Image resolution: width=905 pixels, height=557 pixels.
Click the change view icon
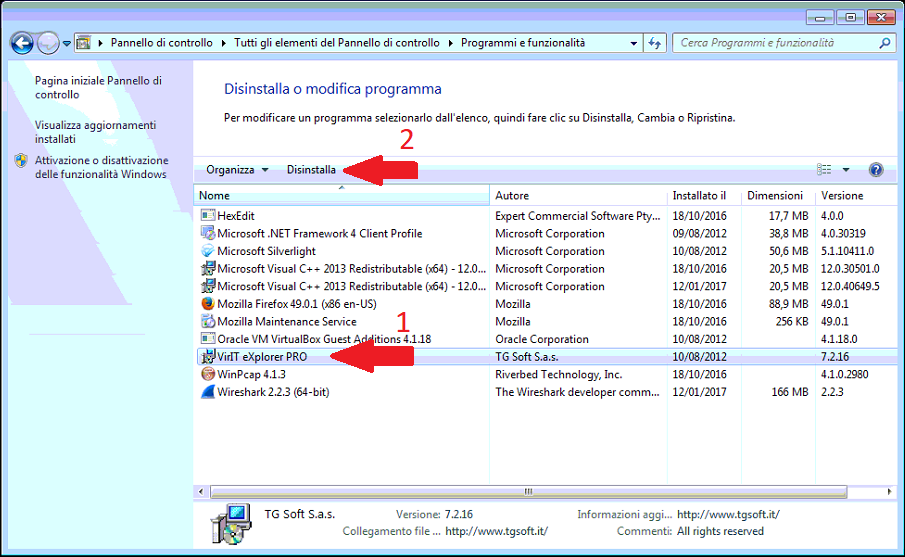coord(824,170)
